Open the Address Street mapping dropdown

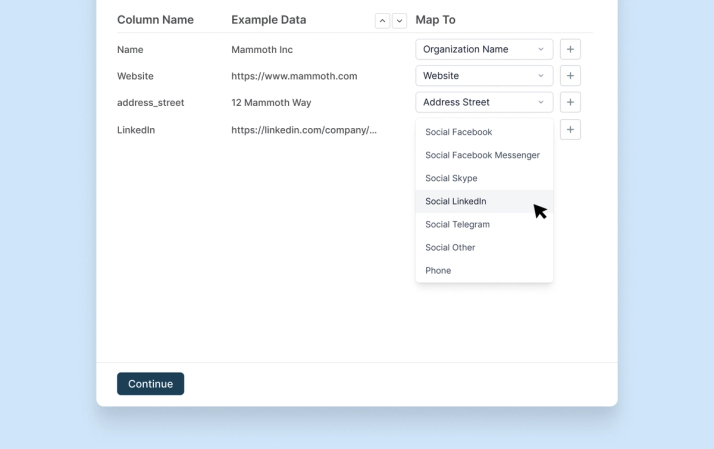point(484,102)
